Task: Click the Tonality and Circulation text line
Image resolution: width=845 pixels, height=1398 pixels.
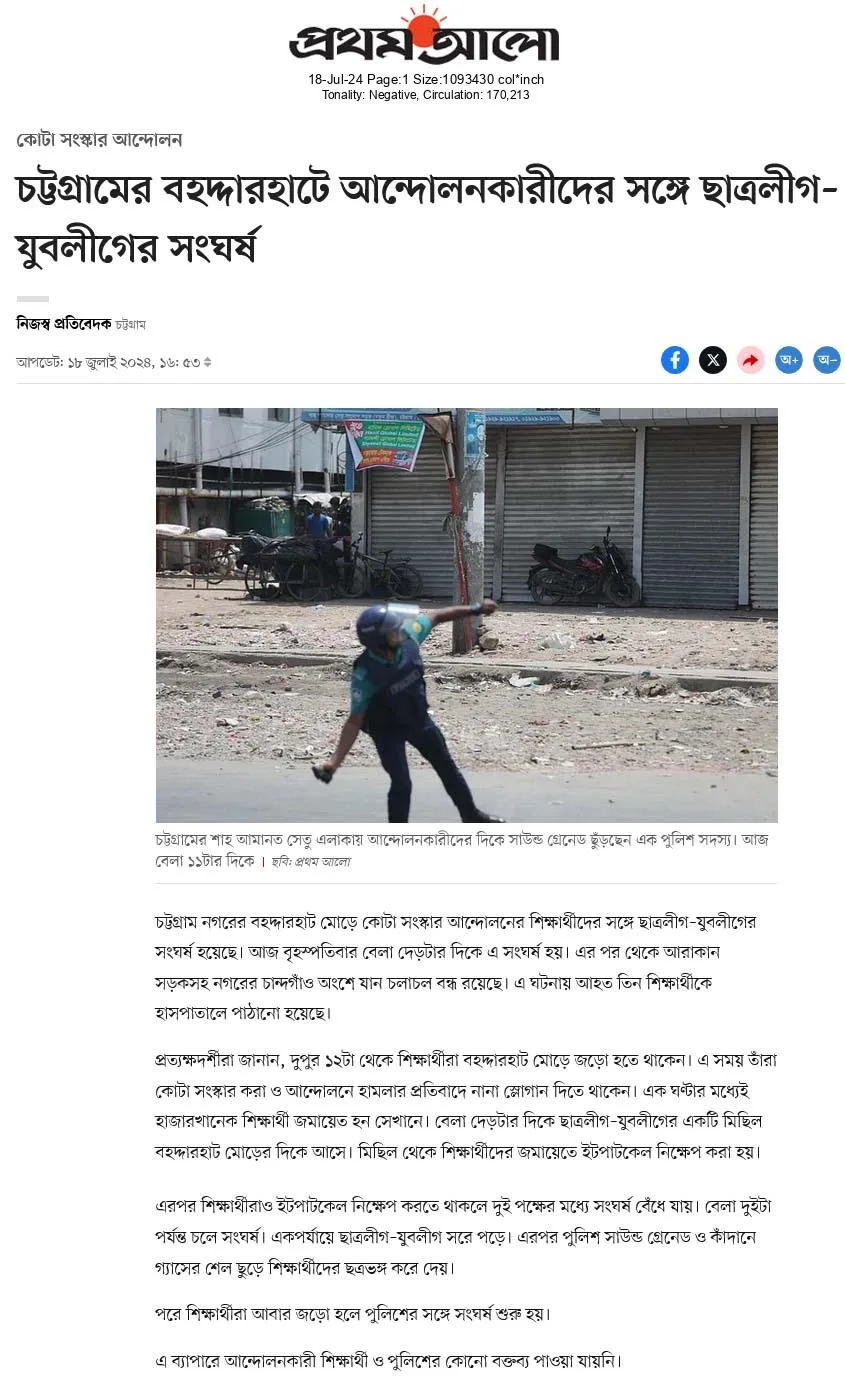Action: coord(426,95)
